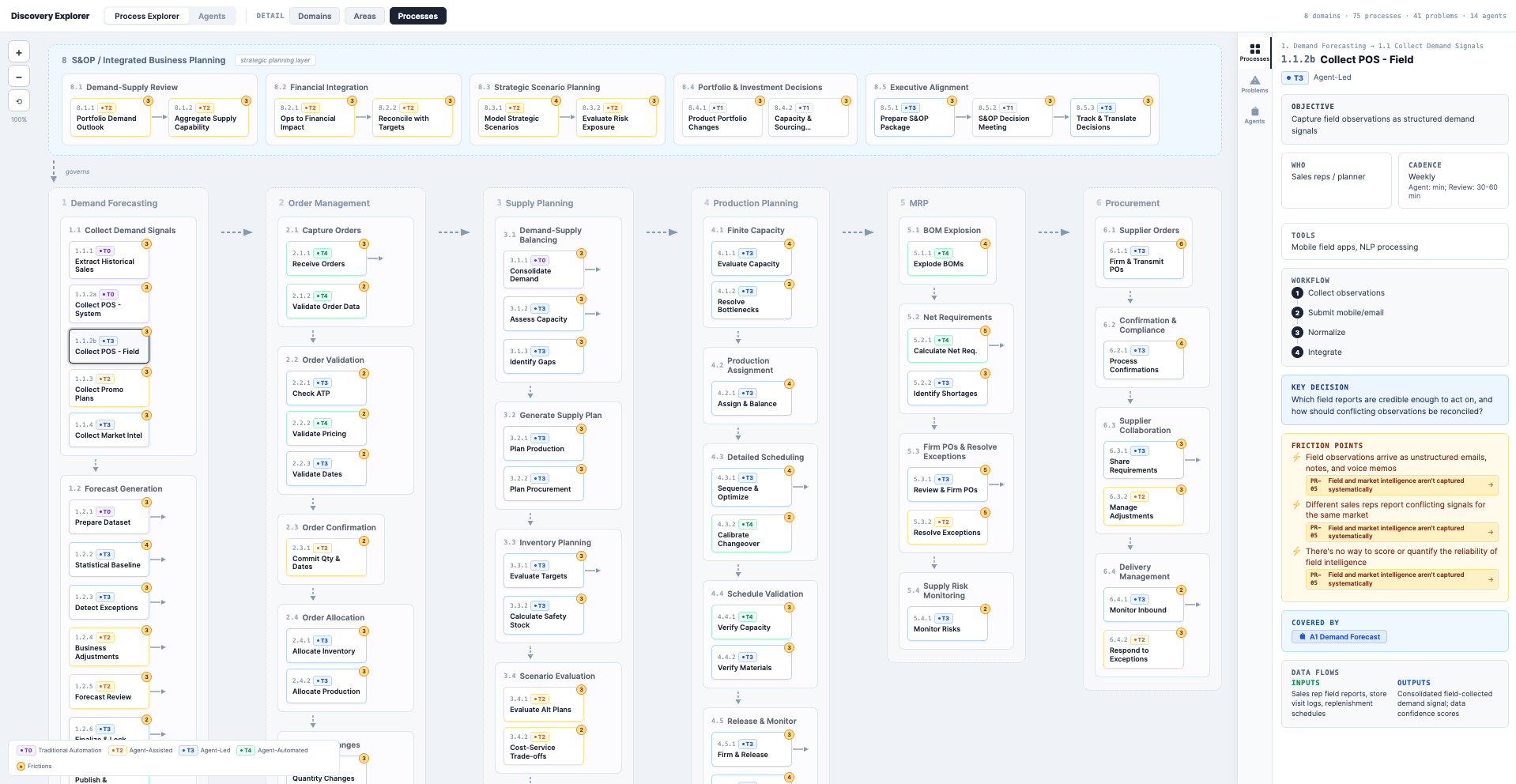Viewport: 1516px width, 784px height.
Task: Click the 5.3 Firm POs & Resolve Exceptions heading
Action: point(952,451)
